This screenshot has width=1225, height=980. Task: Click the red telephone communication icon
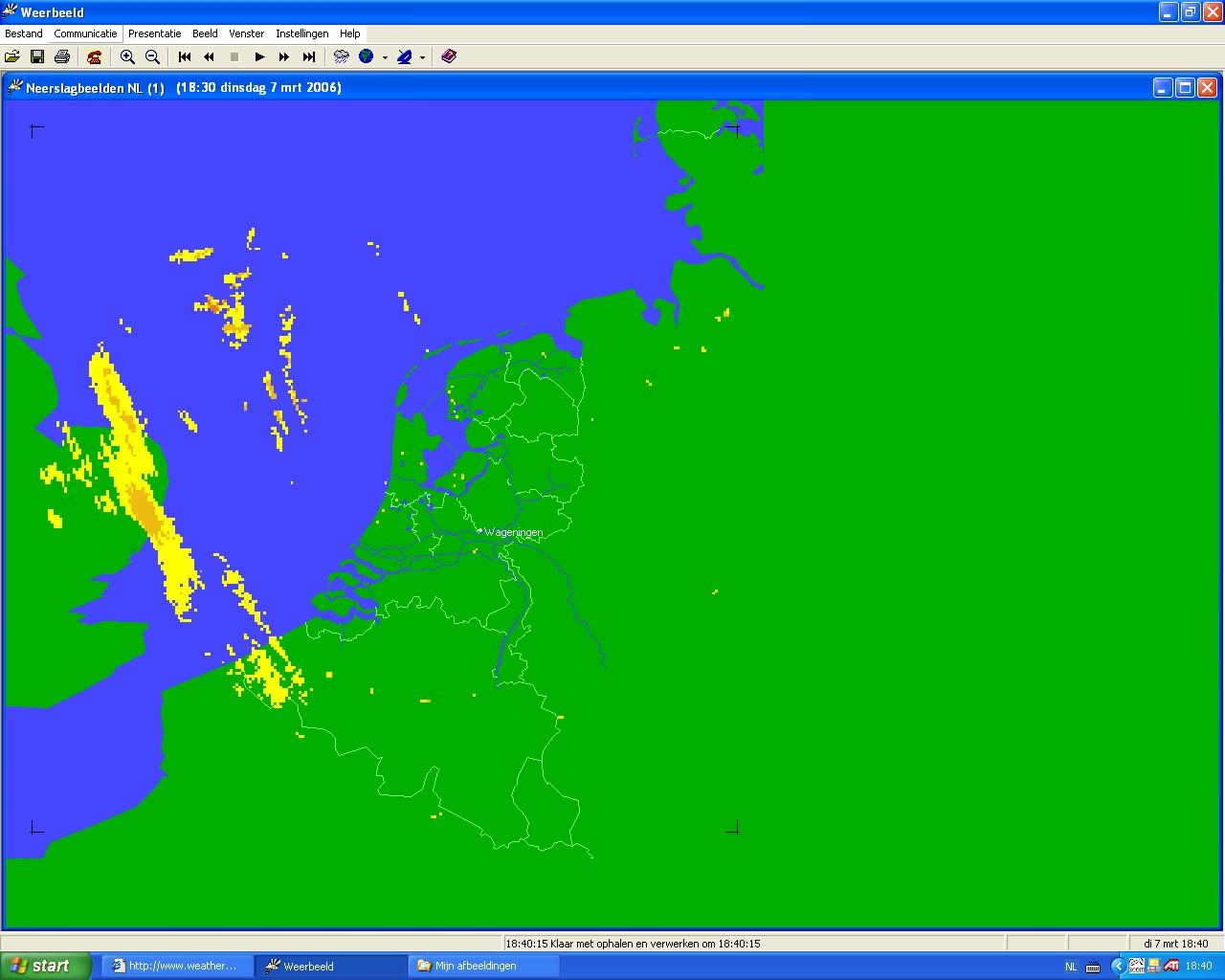94,57
